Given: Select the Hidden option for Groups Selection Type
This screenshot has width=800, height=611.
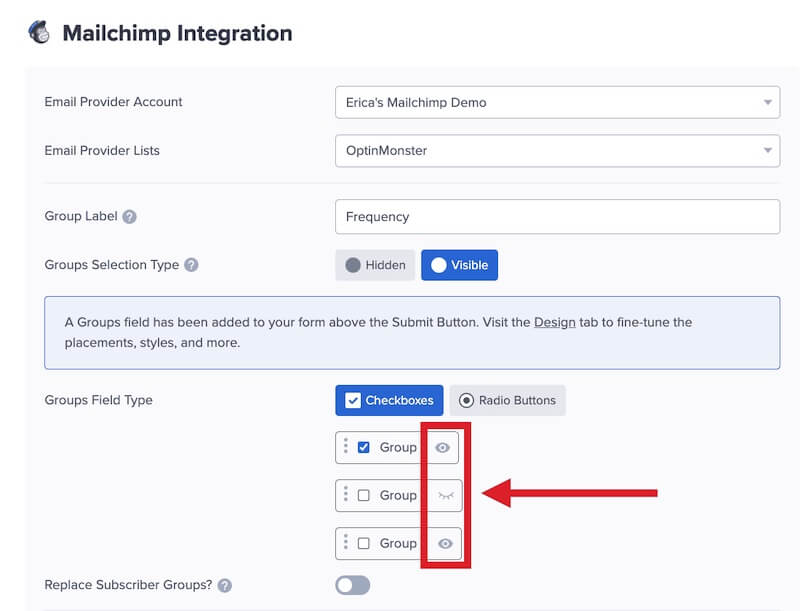Looking at the screenshot, I should point(375,265).
